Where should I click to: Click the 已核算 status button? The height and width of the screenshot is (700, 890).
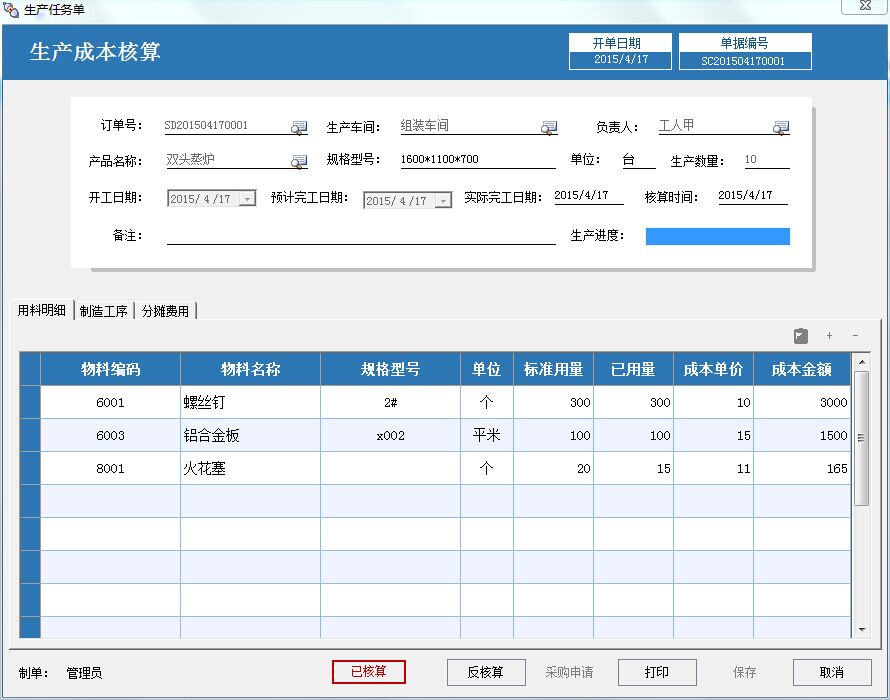[370, 672]
